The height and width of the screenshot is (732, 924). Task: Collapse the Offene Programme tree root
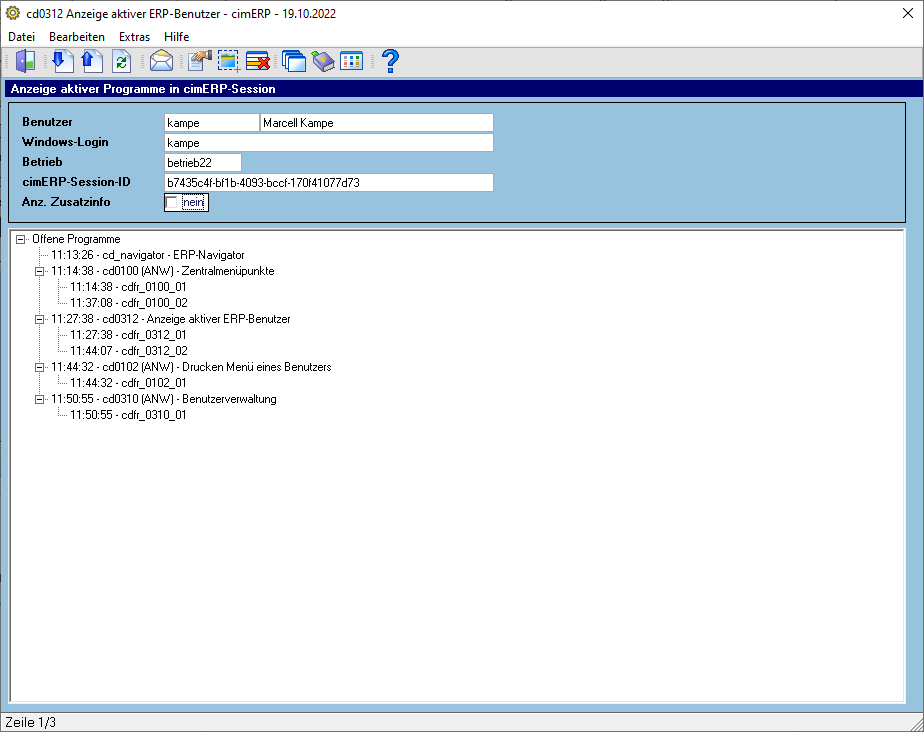[21, 239]
